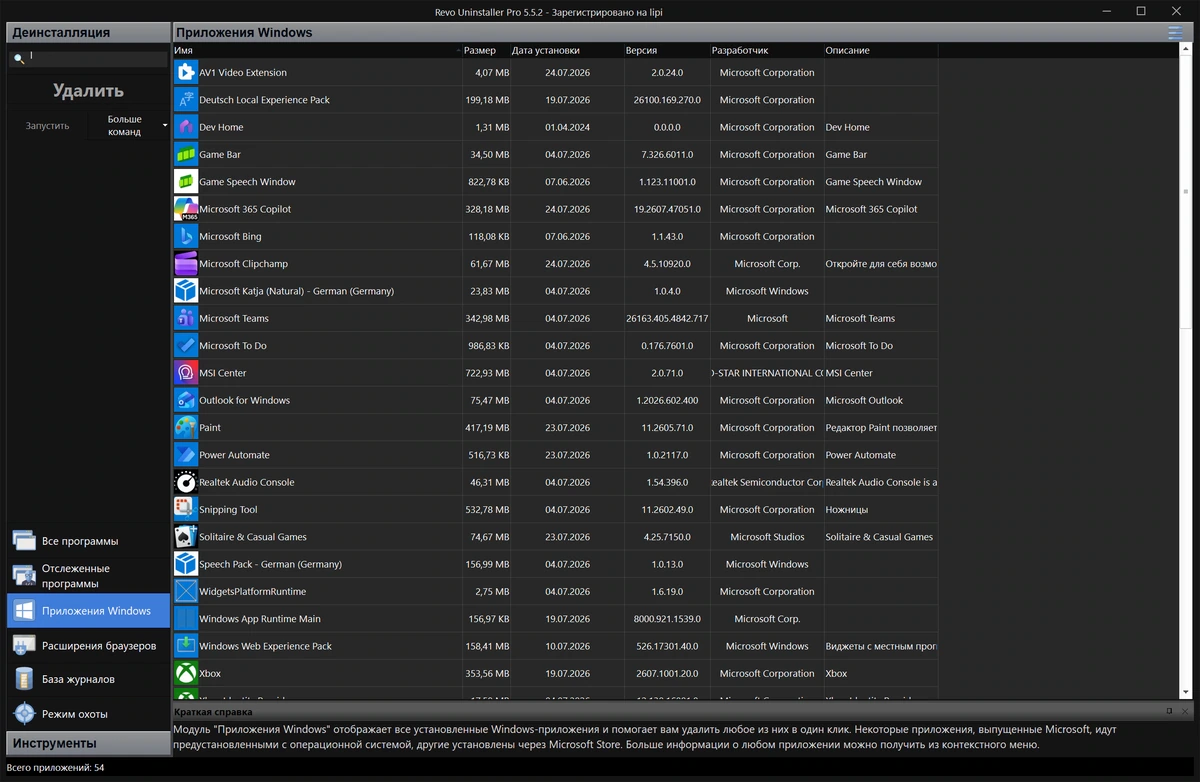Sort by the Версия column header
The width and height of the screenshot is (1200, 782).
667,50
